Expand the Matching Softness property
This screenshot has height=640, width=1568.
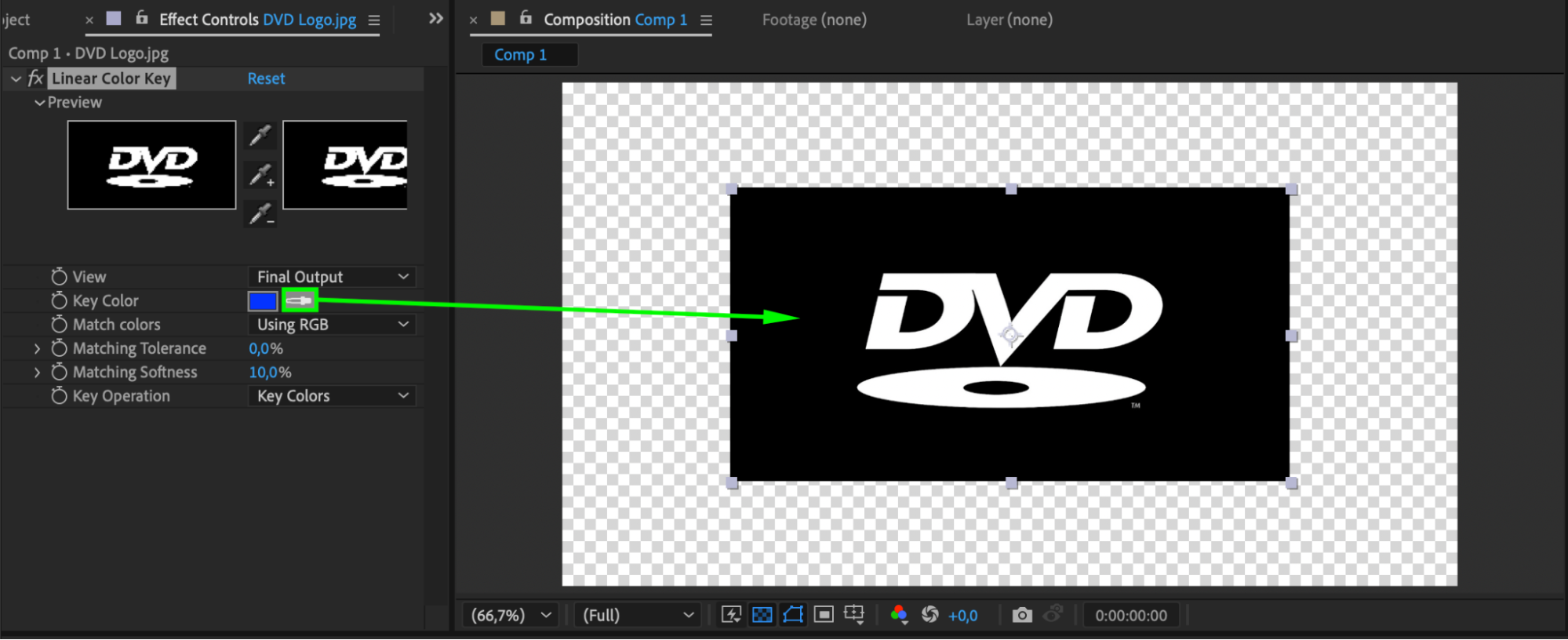click(37, 372)
